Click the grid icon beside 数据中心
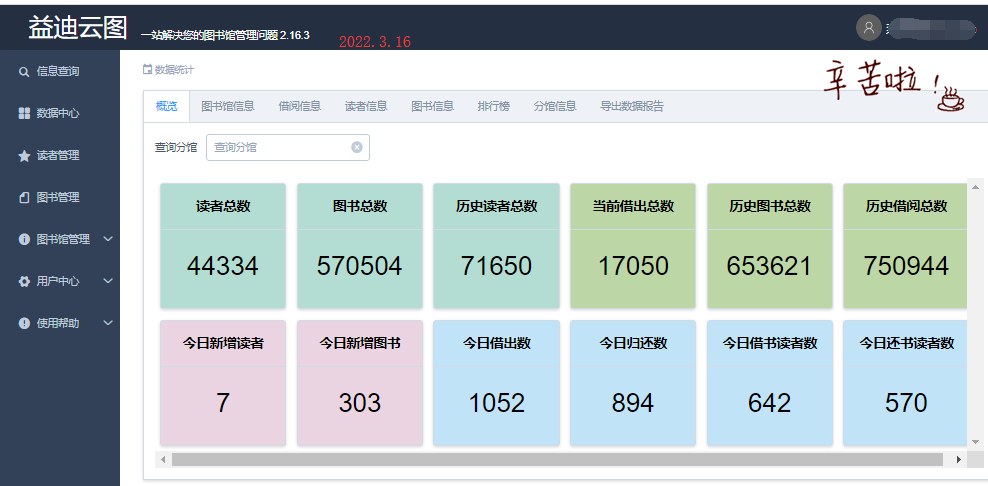The height and width of the screenshot is (486, 988). pyautogui.click(x=24, y=114)
